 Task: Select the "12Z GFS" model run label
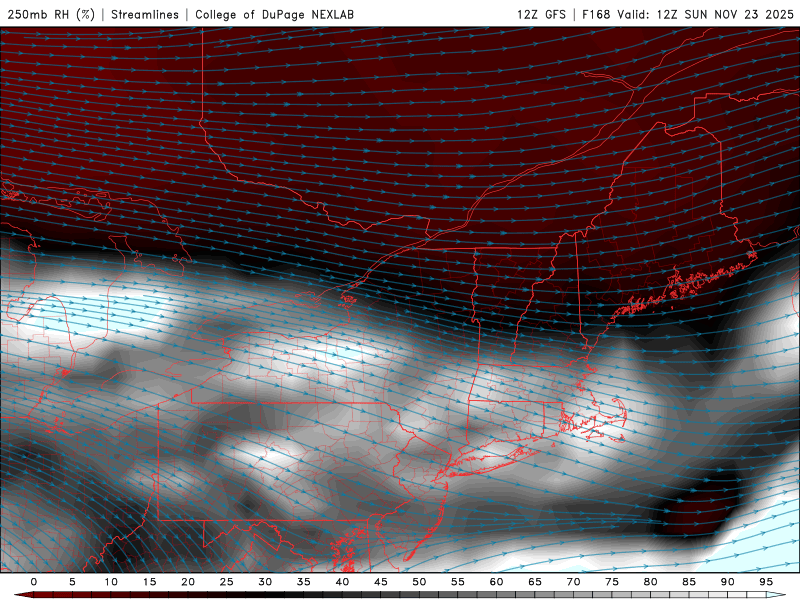[x=541, y=14]
